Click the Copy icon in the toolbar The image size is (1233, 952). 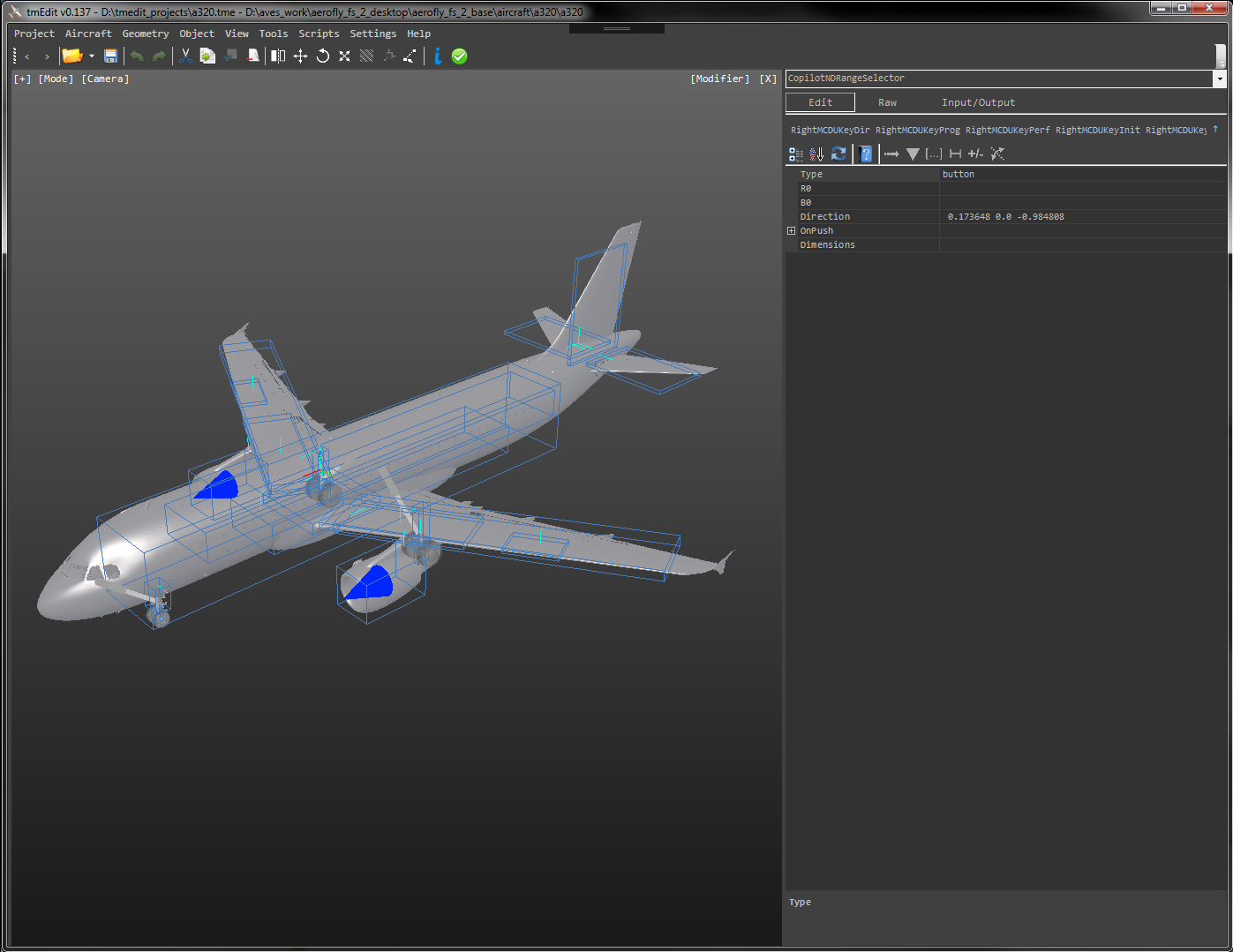207,56
